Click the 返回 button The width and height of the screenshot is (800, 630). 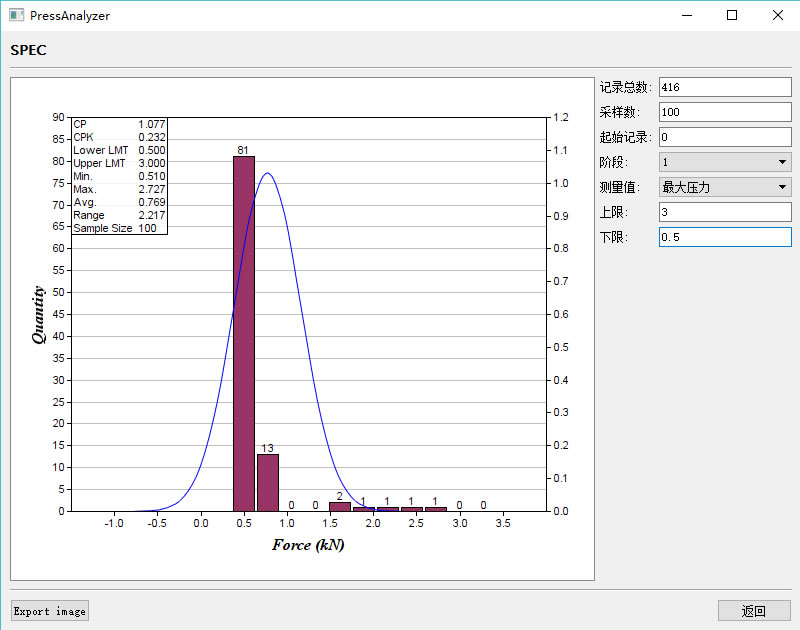(754, 611)
